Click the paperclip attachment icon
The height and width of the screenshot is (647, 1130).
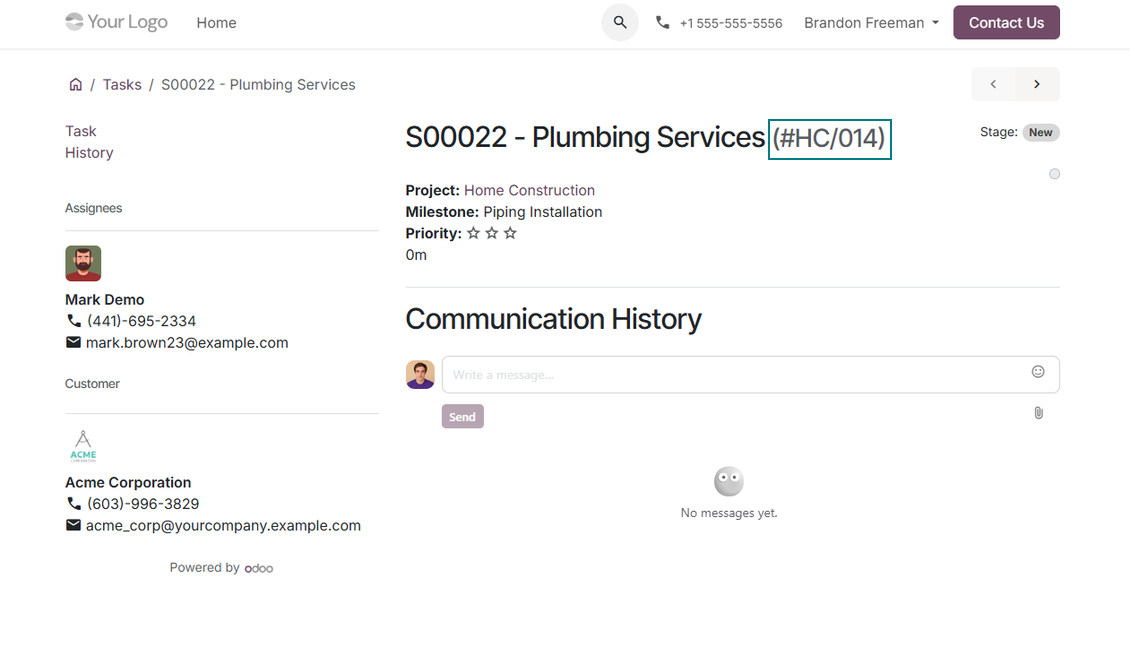(1038, 413)
